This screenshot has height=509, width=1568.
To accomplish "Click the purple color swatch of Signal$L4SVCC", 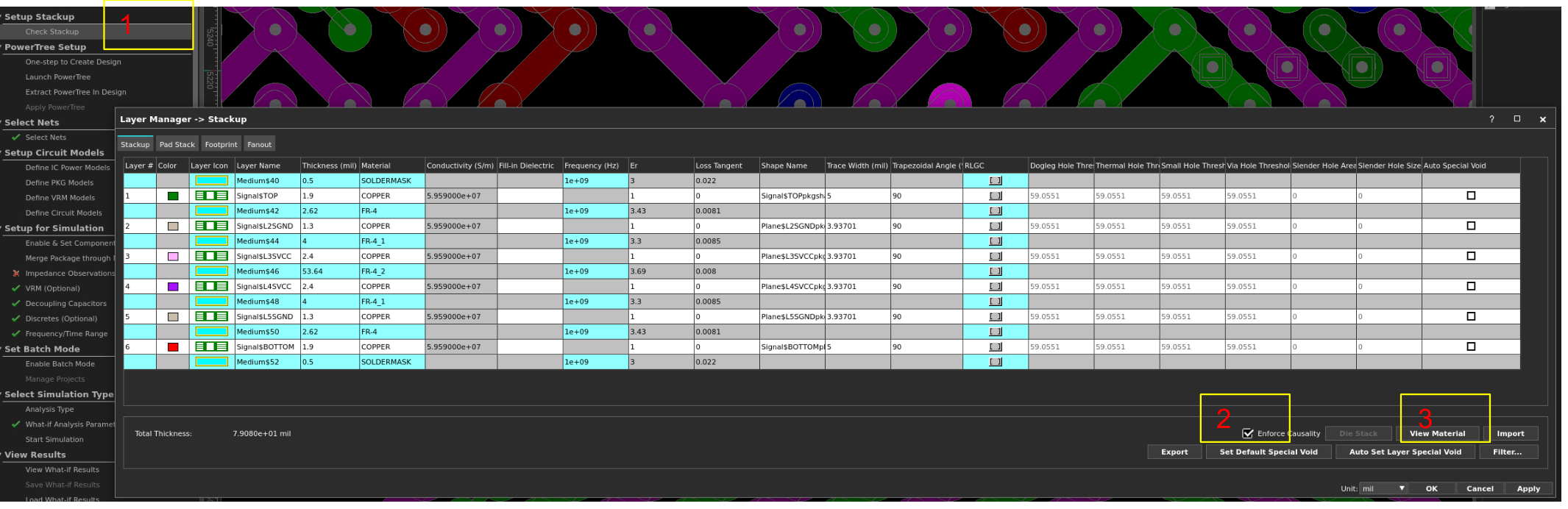I will [173, 286].
